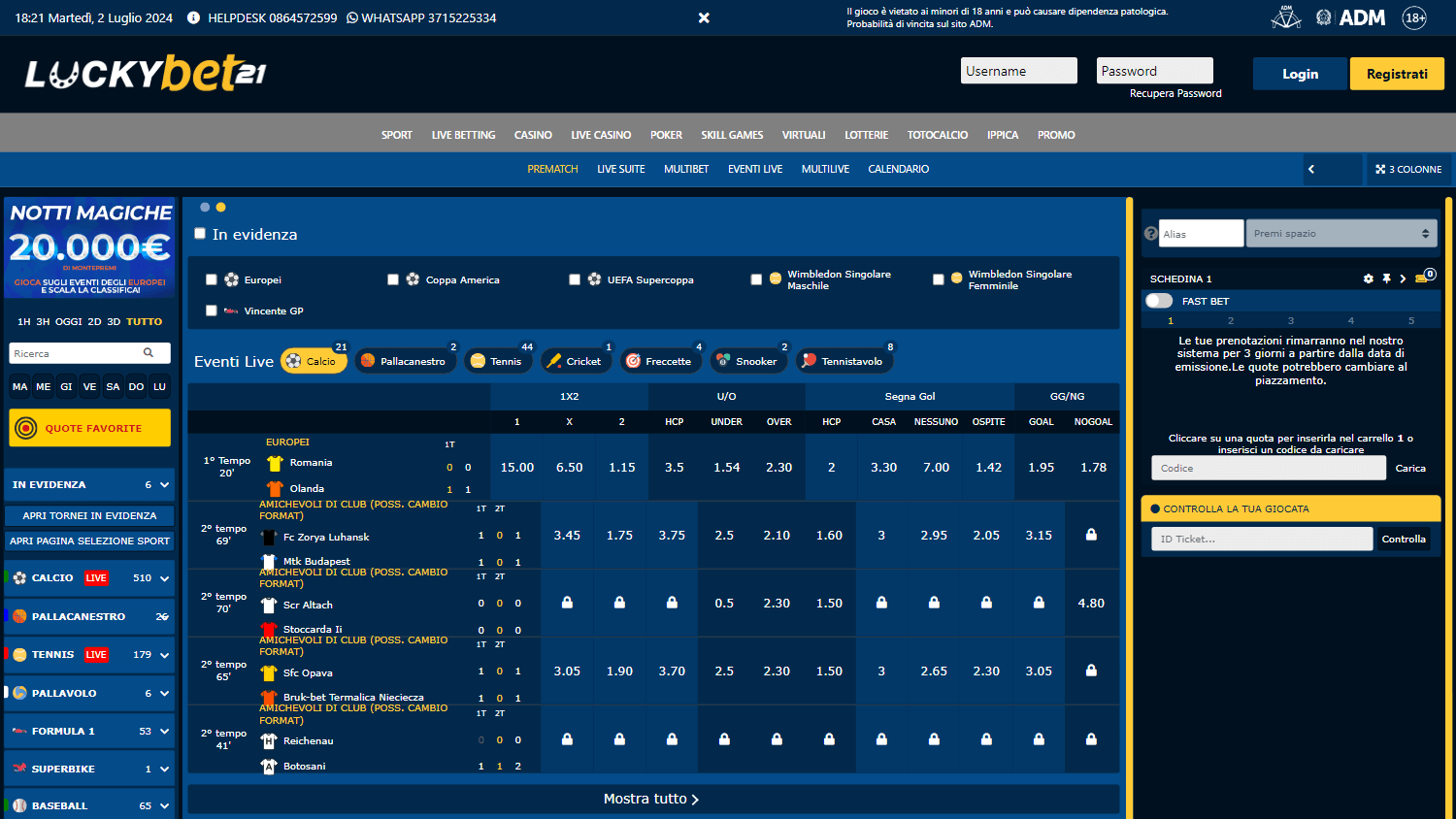
Task: Check the UEFA Supercoppa checkbox
Action: point(575,279)
